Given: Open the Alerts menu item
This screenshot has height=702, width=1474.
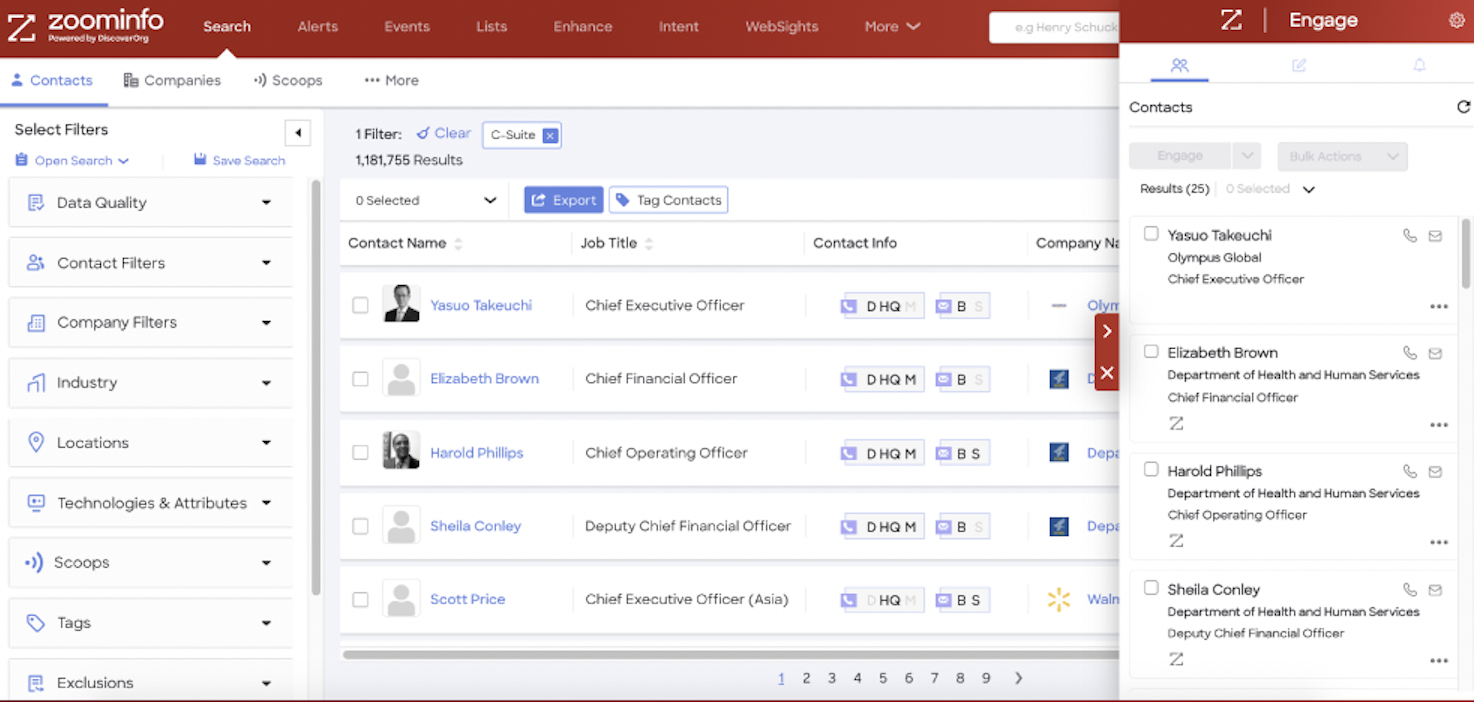Looking at the screenshot, I should 318,27.
